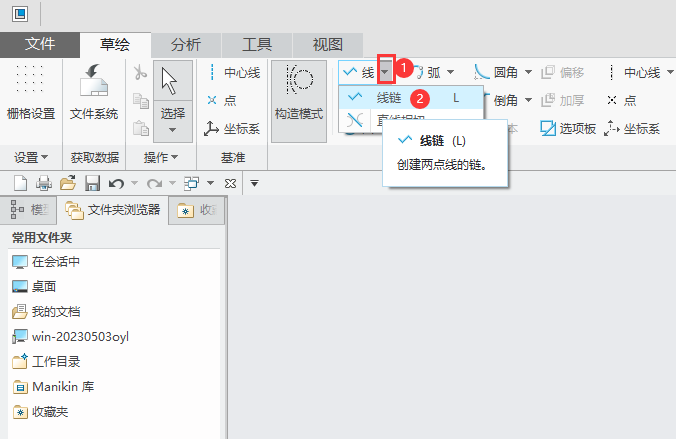Open the Working Directory (工作目录) folder
Viewport: 676px width, 439px height.
point(46,361)
